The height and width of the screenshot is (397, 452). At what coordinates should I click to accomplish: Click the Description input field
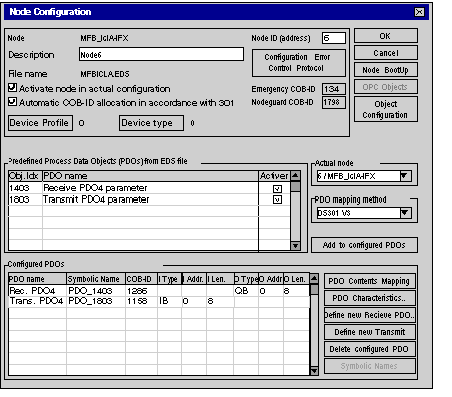[161, 54]
